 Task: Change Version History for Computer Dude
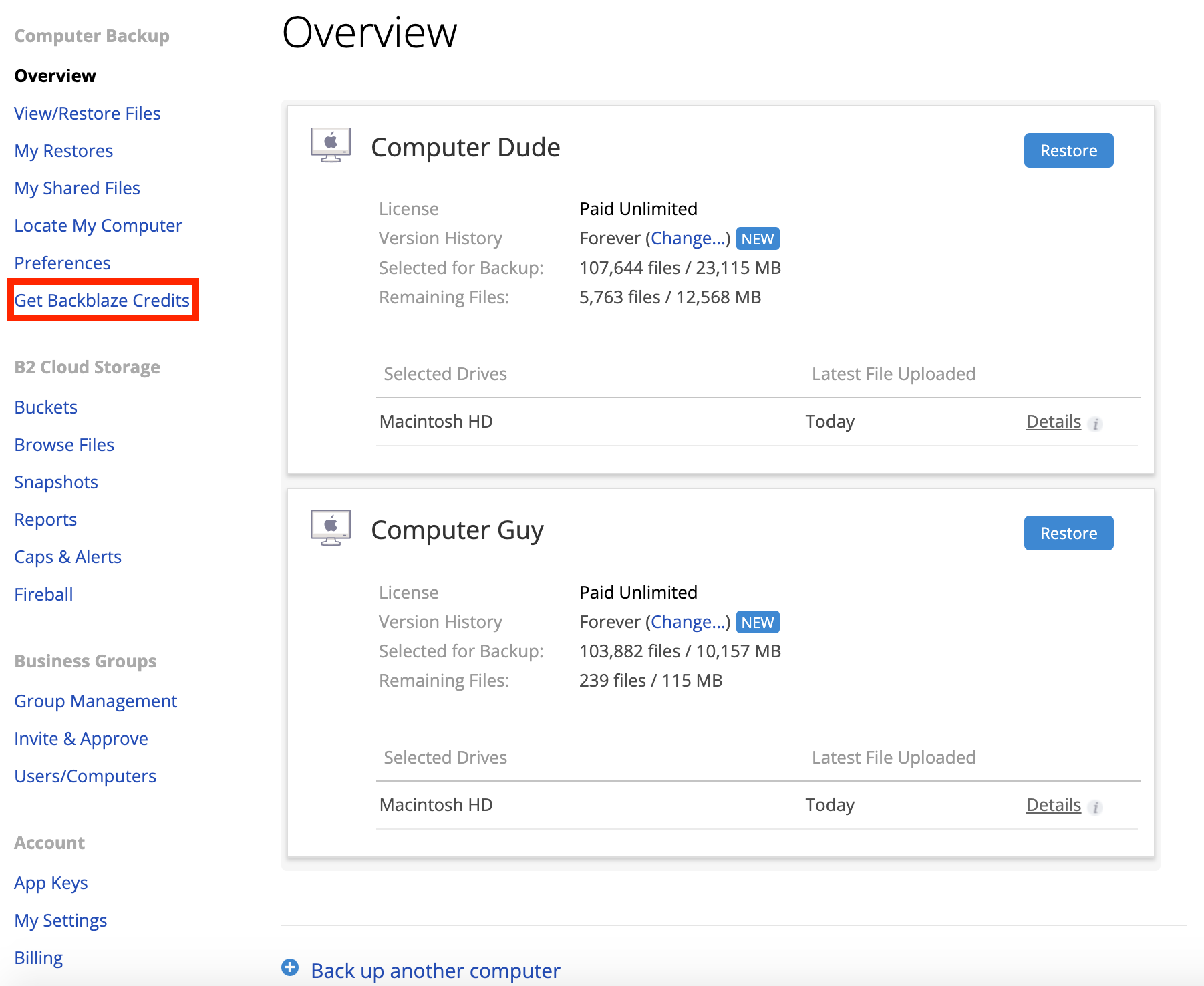point(688,238)
